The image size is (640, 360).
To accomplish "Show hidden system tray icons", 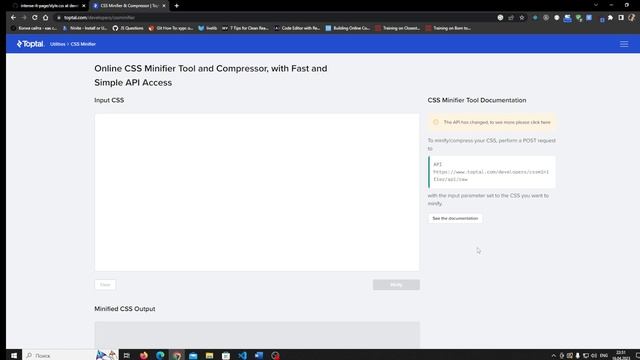I will pyautogui.click(x=553, y=356).
